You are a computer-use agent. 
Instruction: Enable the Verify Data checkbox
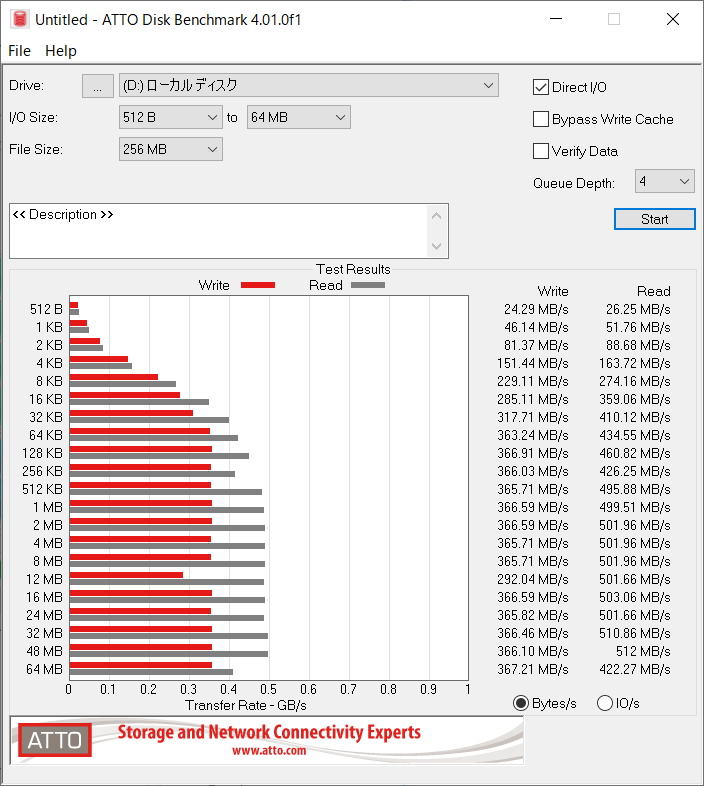coord(541,151)
